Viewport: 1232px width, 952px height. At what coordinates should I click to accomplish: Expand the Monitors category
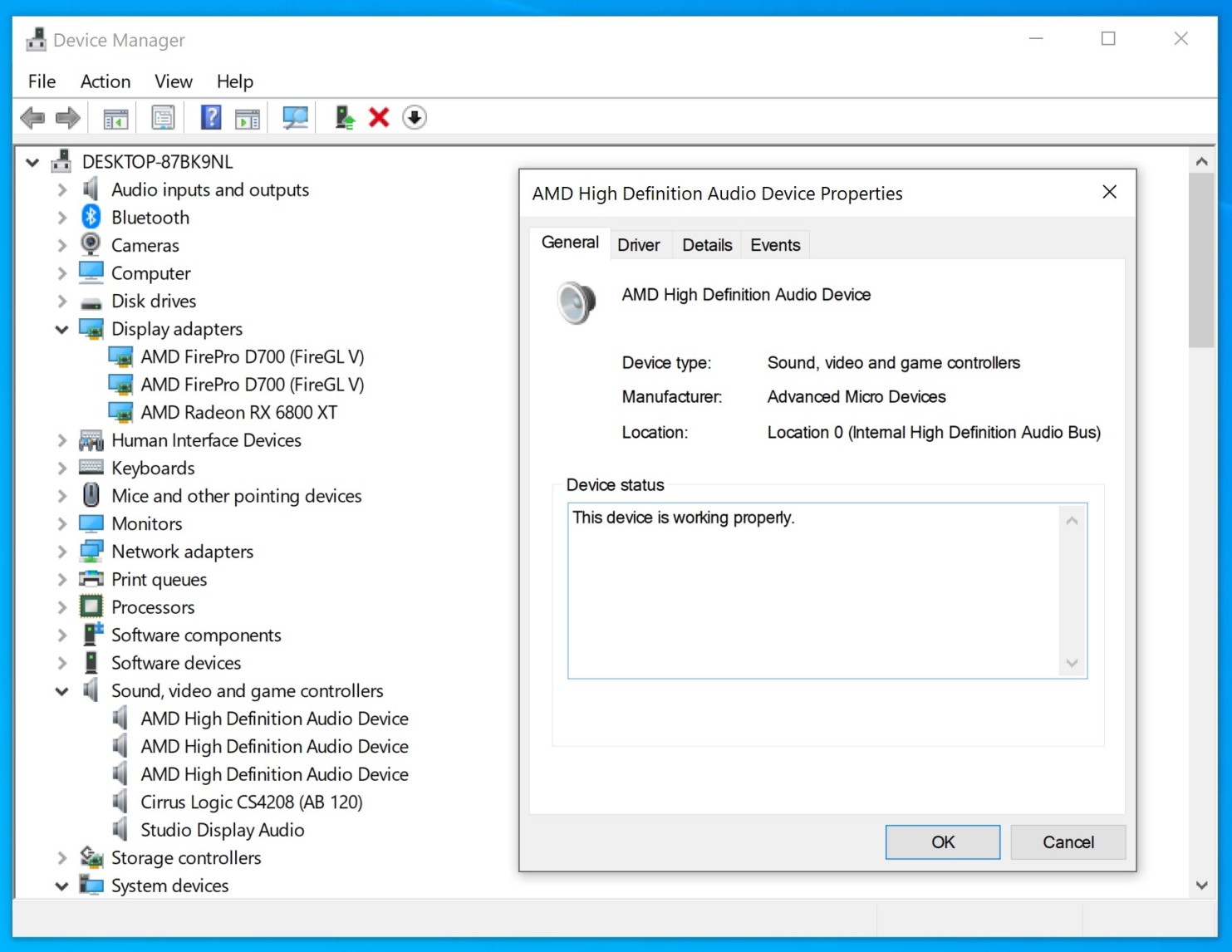pos(61,523)
